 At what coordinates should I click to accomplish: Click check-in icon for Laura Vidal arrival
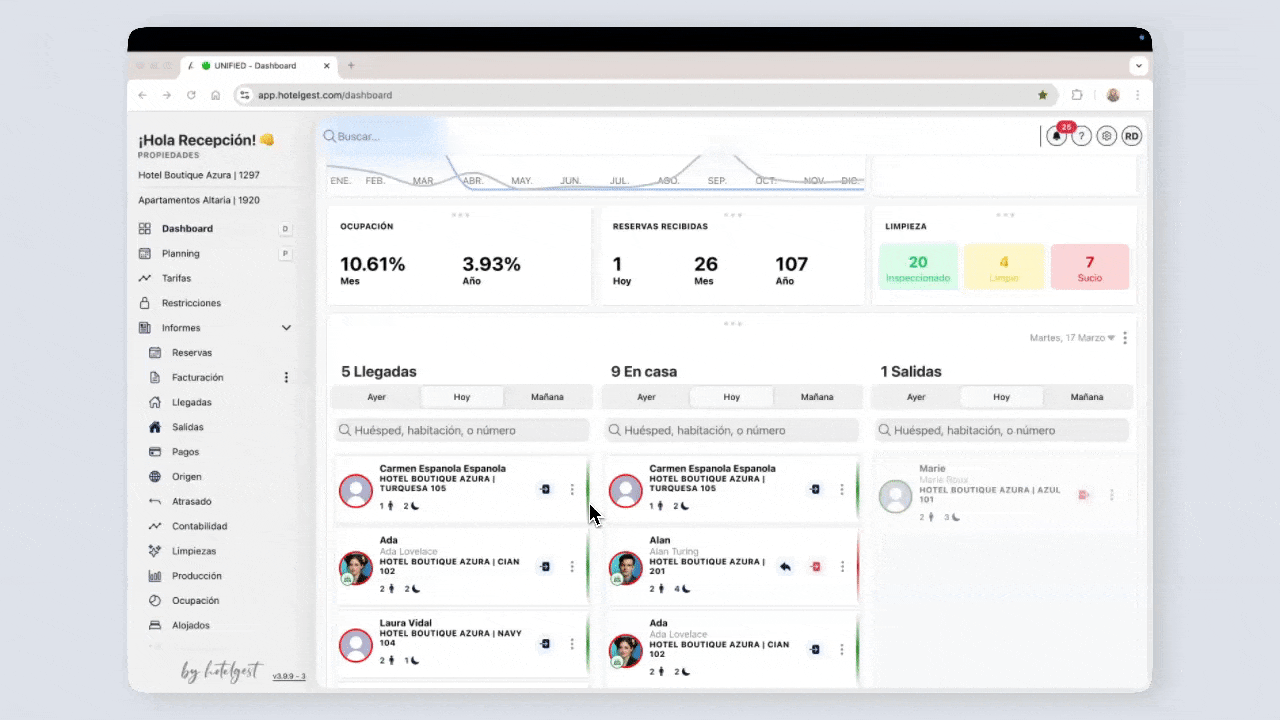pos(545,644)
